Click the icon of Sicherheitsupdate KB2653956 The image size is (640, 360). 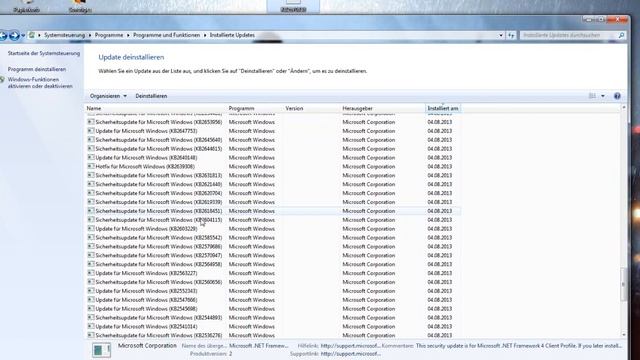click(x=91, y=122)
